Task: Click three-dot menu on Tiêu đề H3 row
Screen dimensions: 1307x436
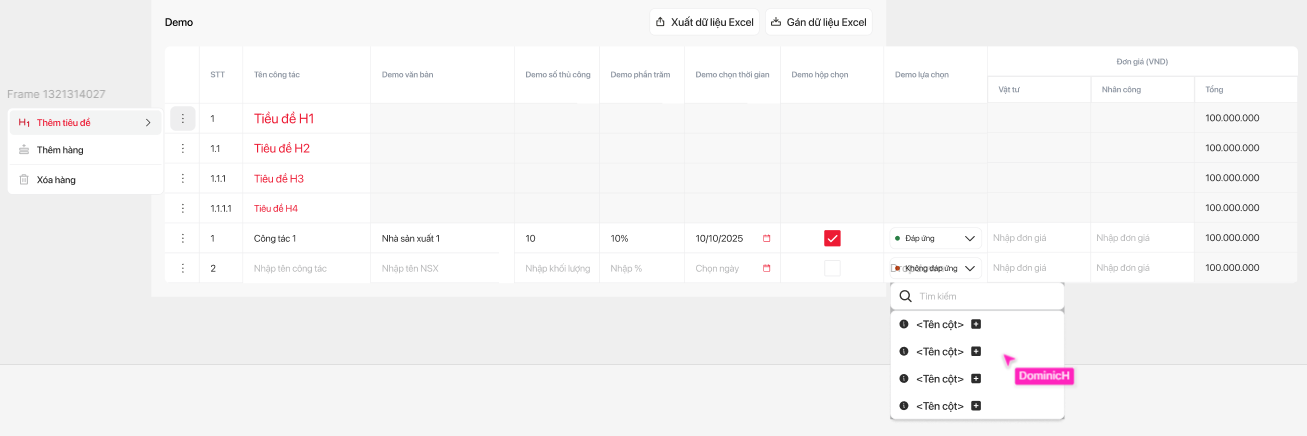Action: tap(182, 178)
